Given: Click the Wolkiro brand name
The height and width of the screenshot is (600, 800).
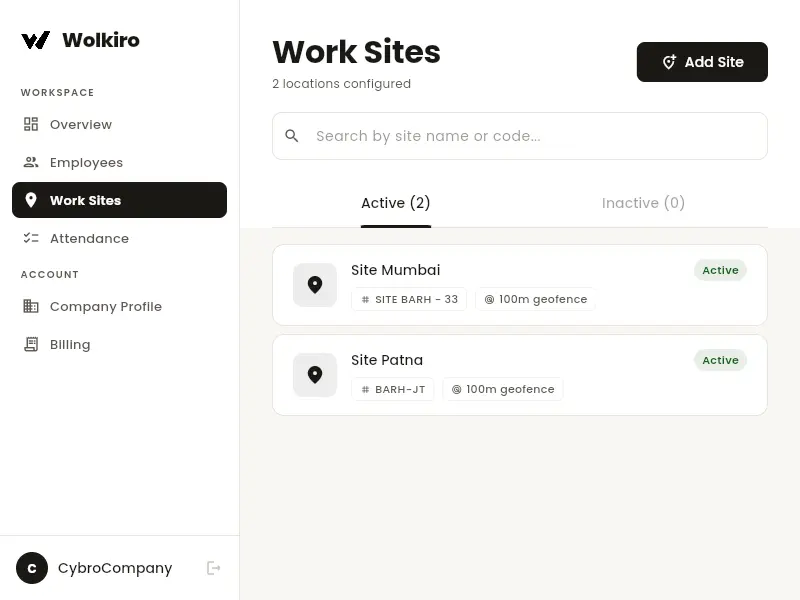Looking at the screenshot, I should tap(101, 40).
